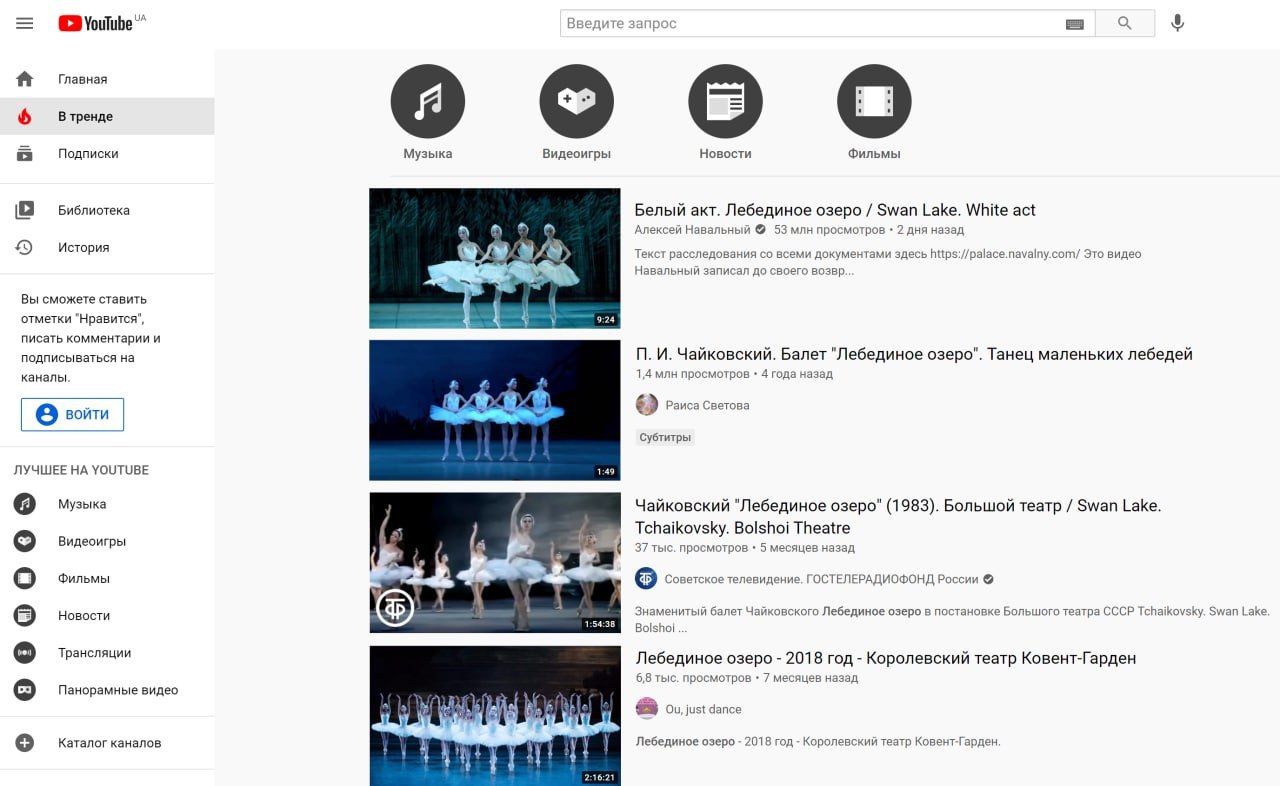Open Каталог каналов in the sidebar
Screen dimensions: 1280x786
pyautogui.click(x=107, y=743)
